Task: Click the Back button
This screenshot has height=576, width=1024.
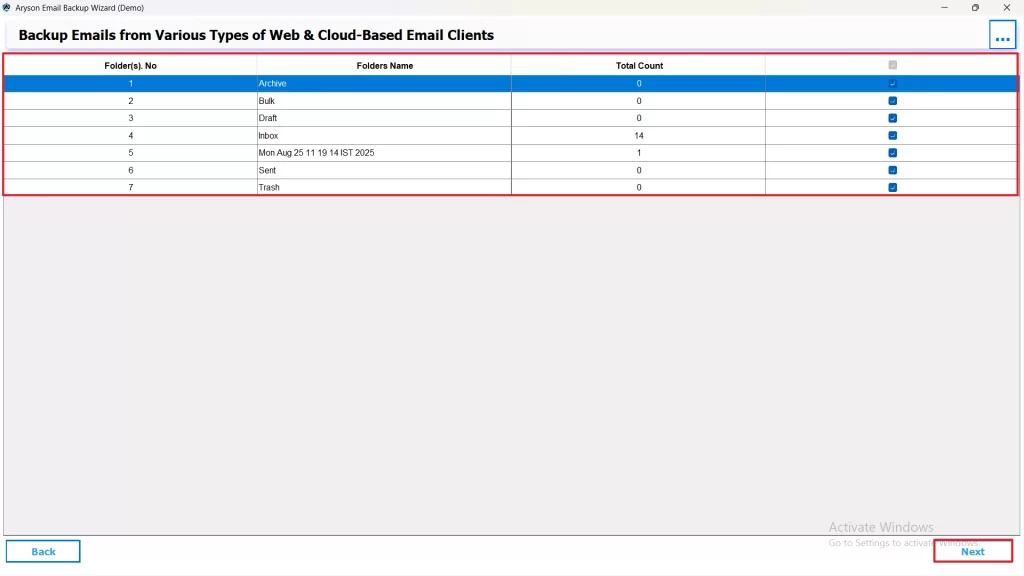Action: [x=43, y=551]
